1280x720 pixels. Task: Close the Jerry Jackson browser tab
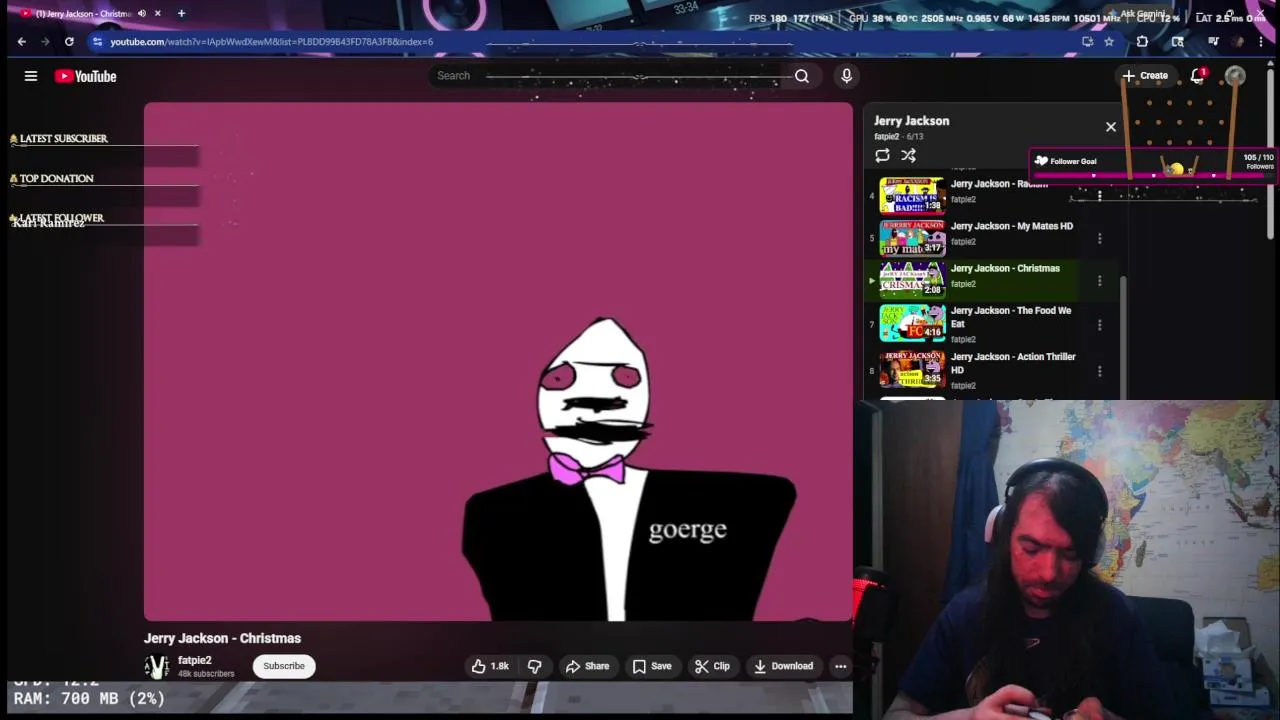coord(158,13)
